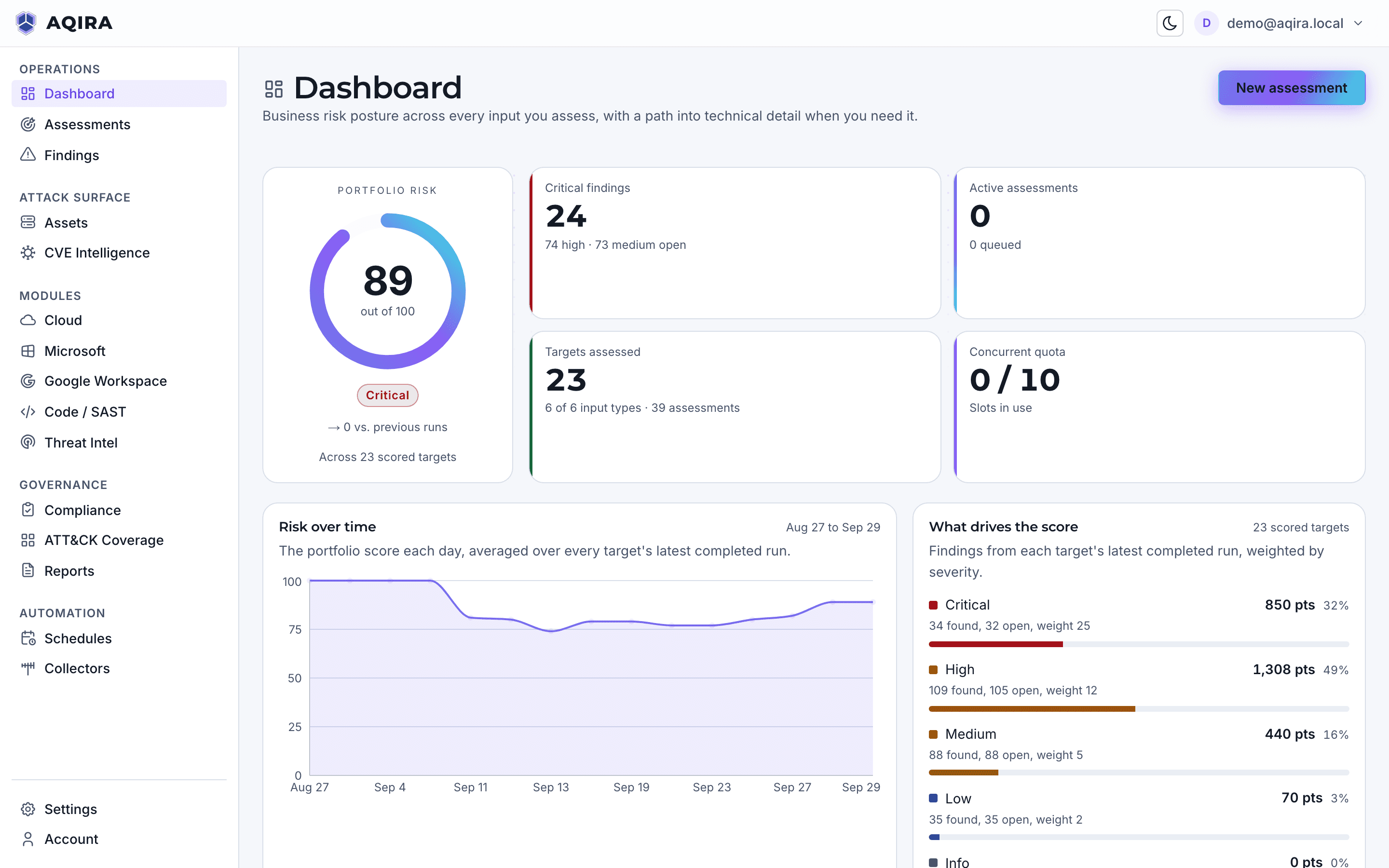Select Reports in the Governance section
The image size is (1389, 868).
[x=120, y=570]
